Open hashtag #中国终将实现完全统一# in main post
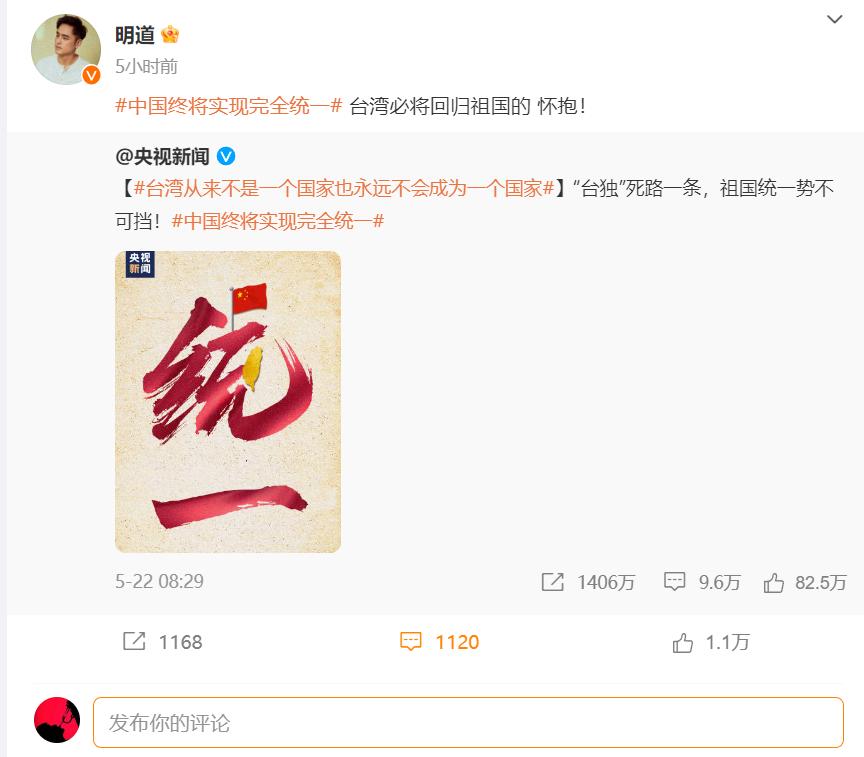Image resolution: width=864 pixels, height=757 pixels. pos(229,106)
